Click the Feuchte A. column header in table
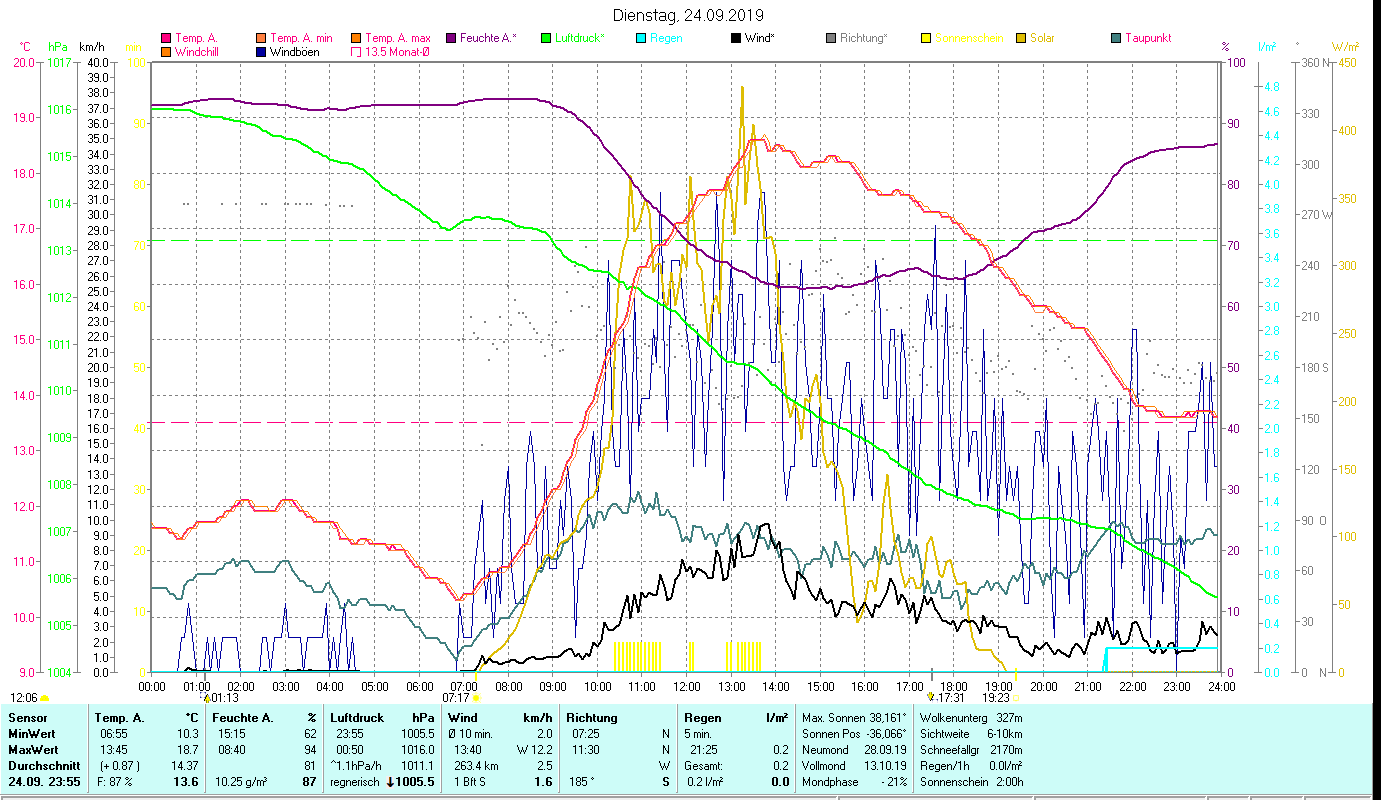 [x=243, y=718]
